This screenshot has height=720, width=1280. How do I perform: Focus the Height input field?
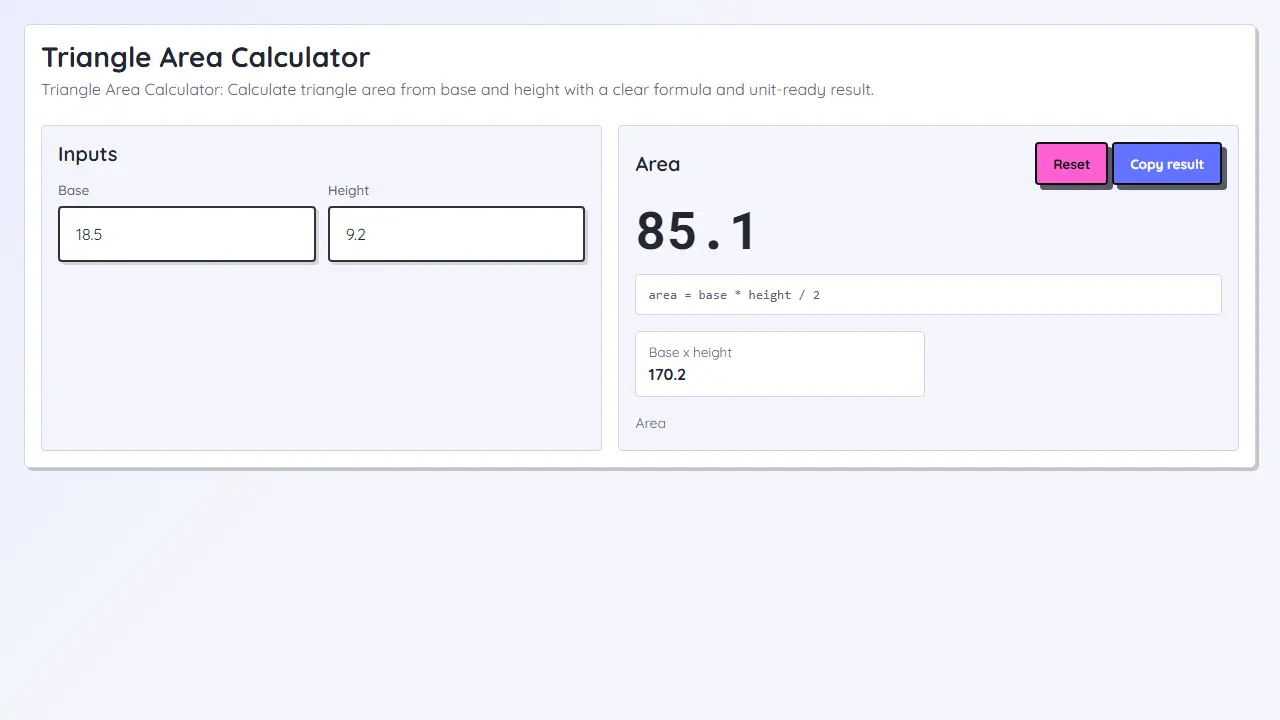(456, 234)
